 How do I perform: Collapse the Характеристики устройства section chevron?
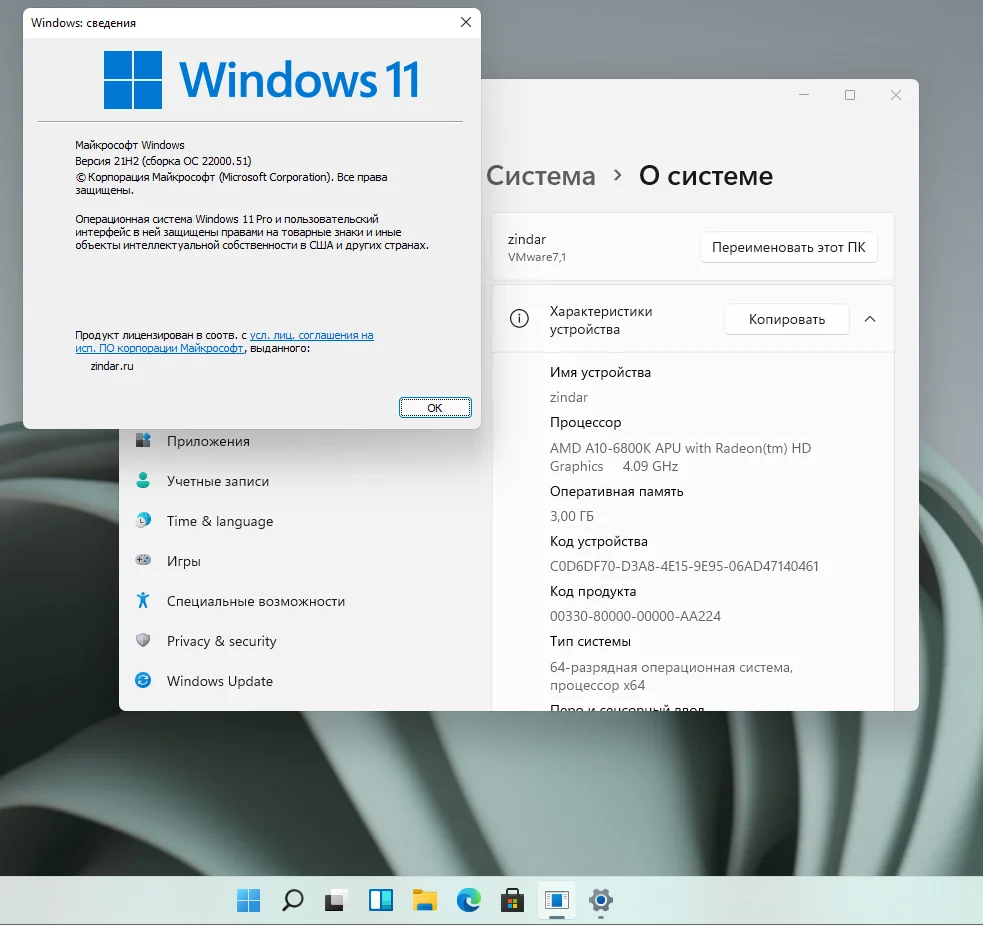pos(871,319)
